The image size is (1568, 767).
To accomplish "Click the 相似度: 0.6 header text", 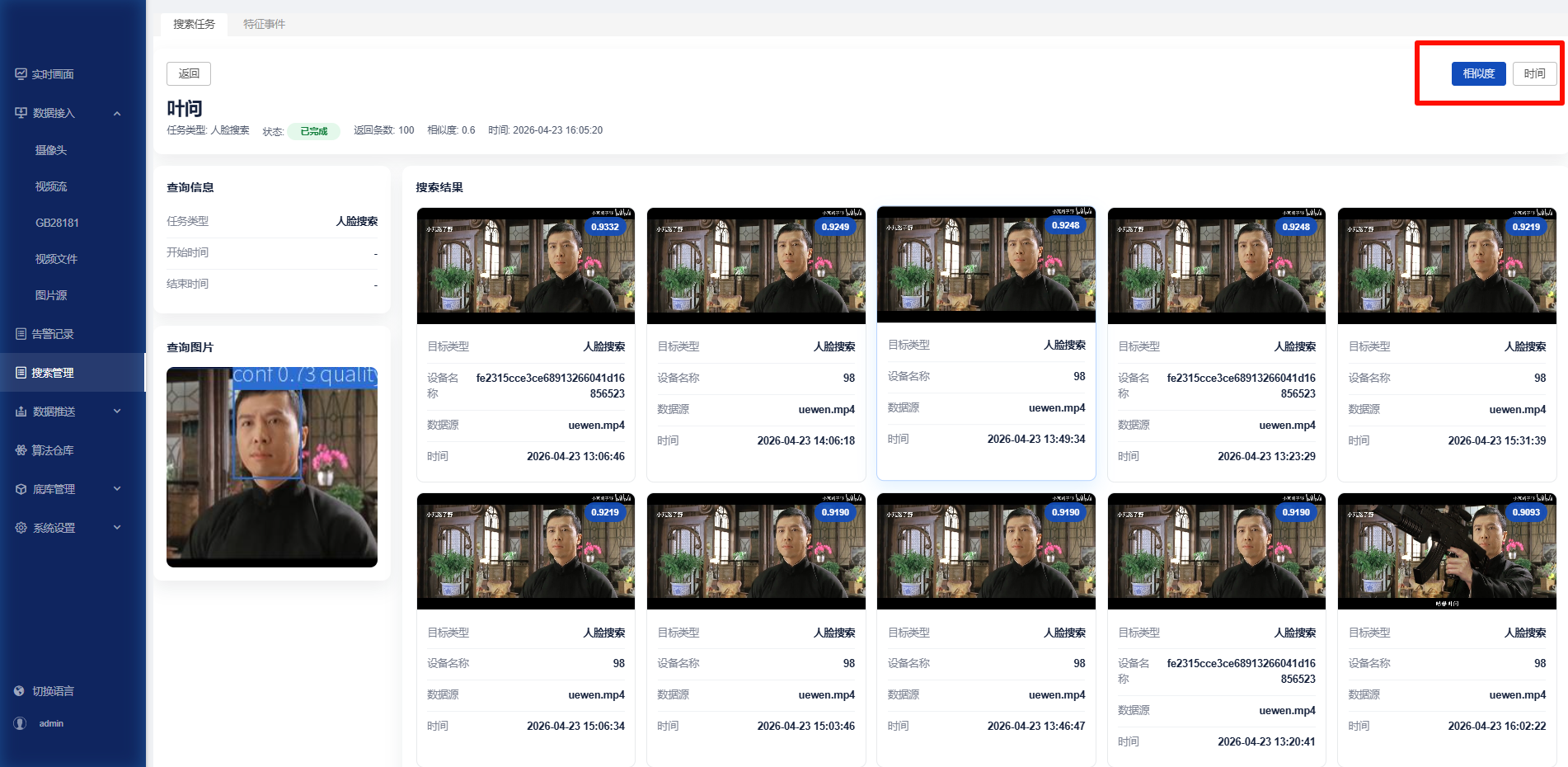I will tap(451, 130).
